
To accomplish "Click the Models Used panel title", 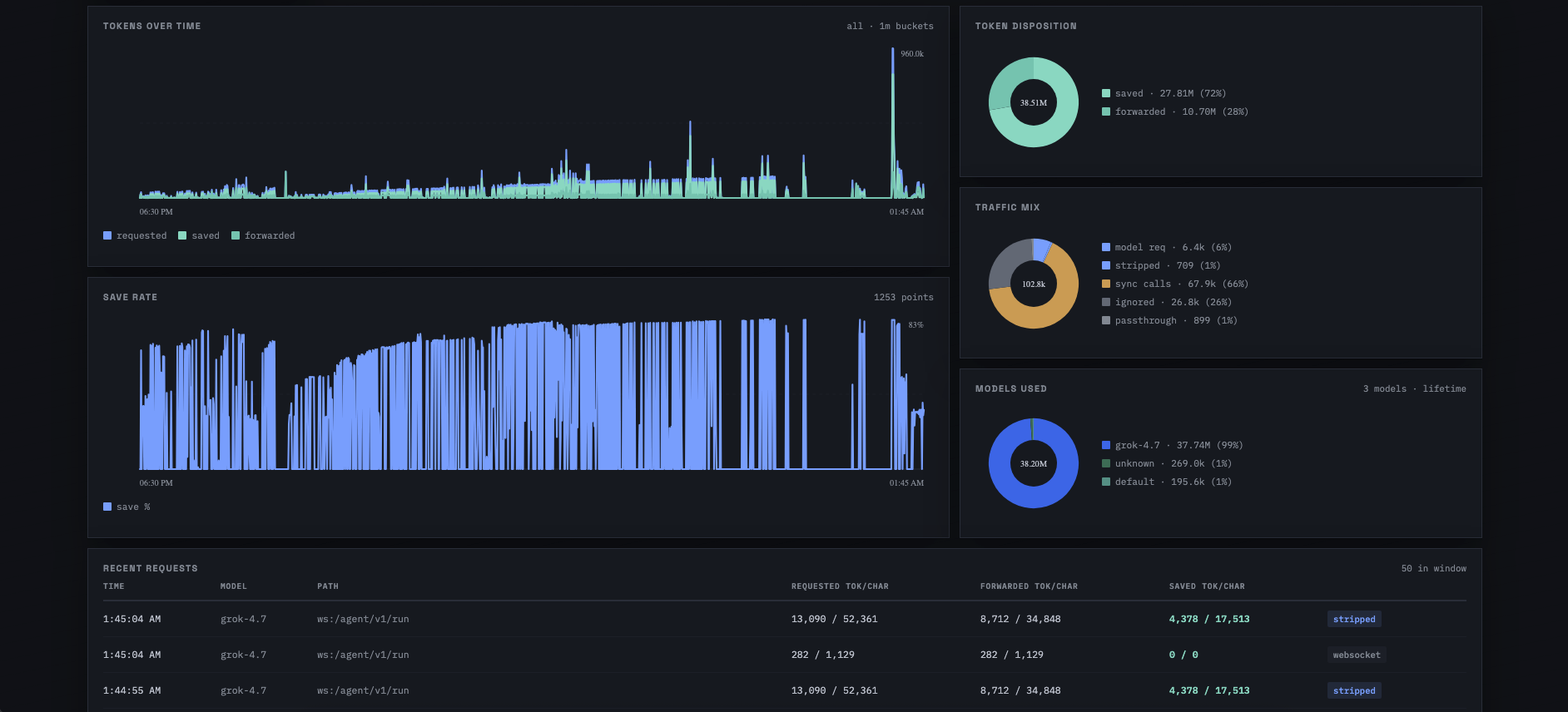I will point(1010,388).
